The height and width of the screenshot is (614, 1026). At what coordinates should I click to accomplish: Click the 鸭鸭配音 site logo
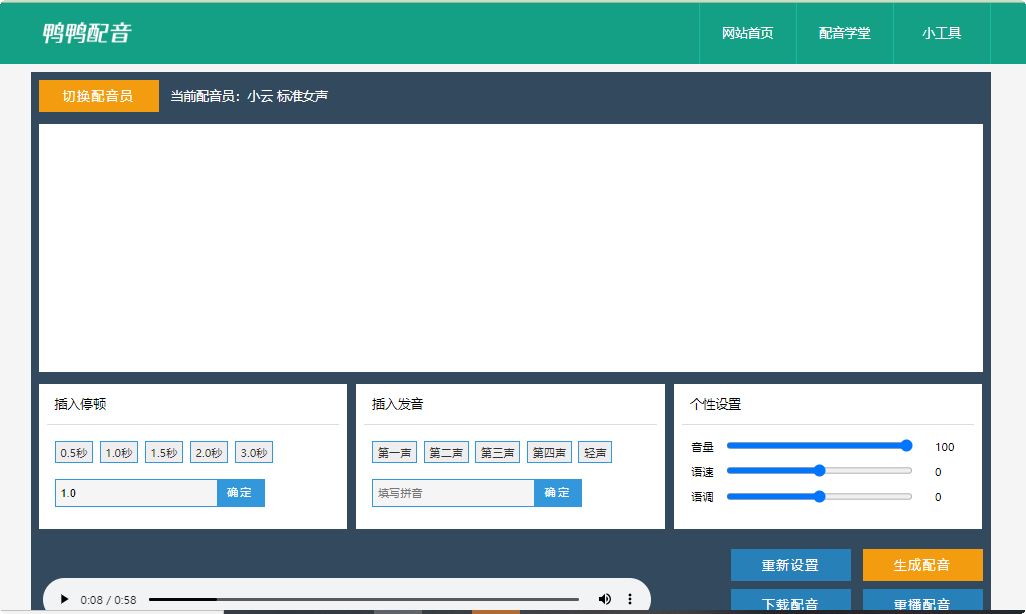[87, 33]
